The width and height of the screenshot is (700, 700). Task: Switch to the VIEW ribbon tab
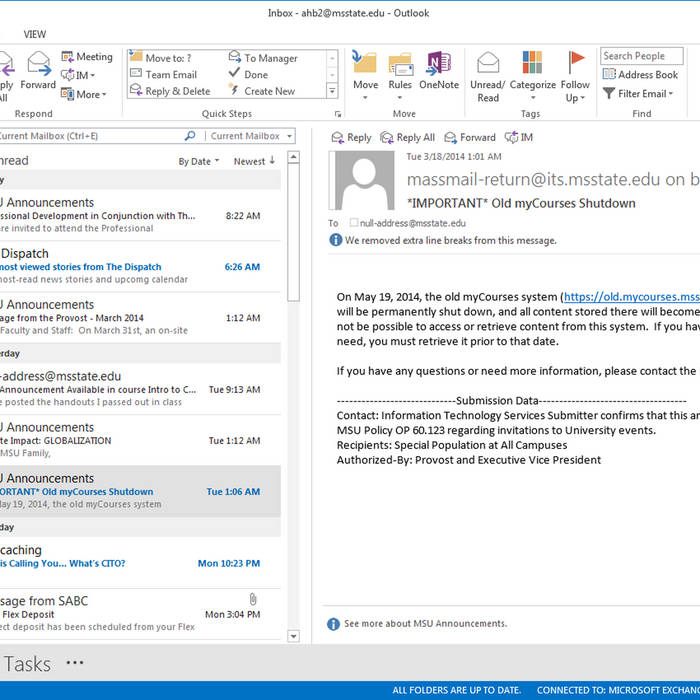(x=35, y=34)
